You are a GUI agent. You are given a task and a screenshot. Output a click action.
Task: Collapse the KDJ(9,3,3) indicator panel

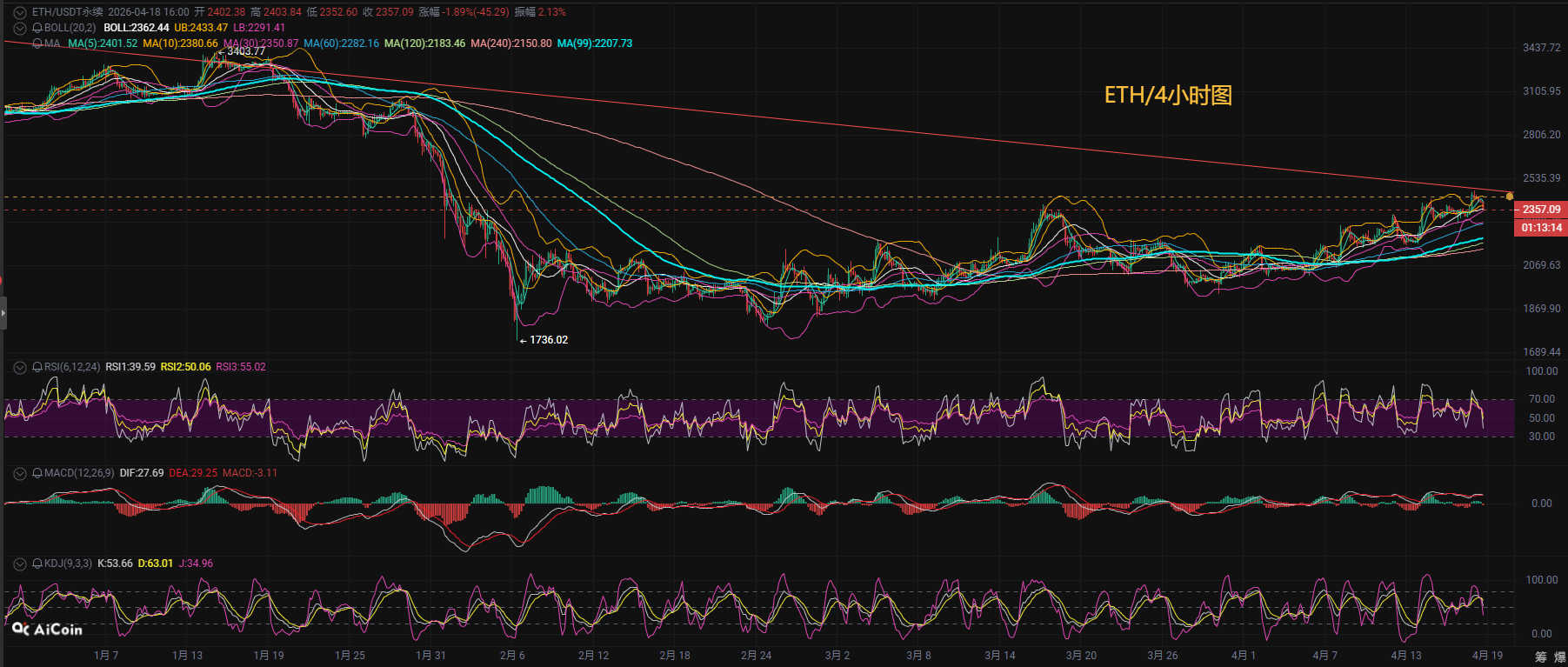pyautogui.click(x=19, y=564)
